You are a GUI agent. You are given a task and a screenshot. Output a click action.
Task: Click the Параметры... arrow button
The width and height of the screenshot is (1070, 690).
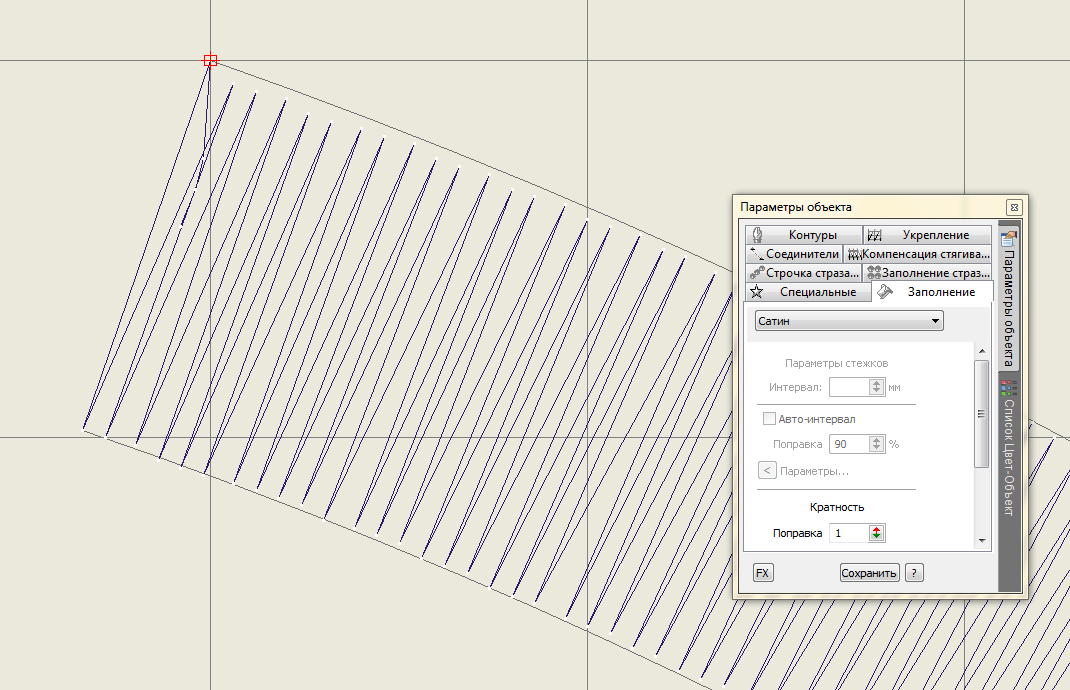point(767,470)
